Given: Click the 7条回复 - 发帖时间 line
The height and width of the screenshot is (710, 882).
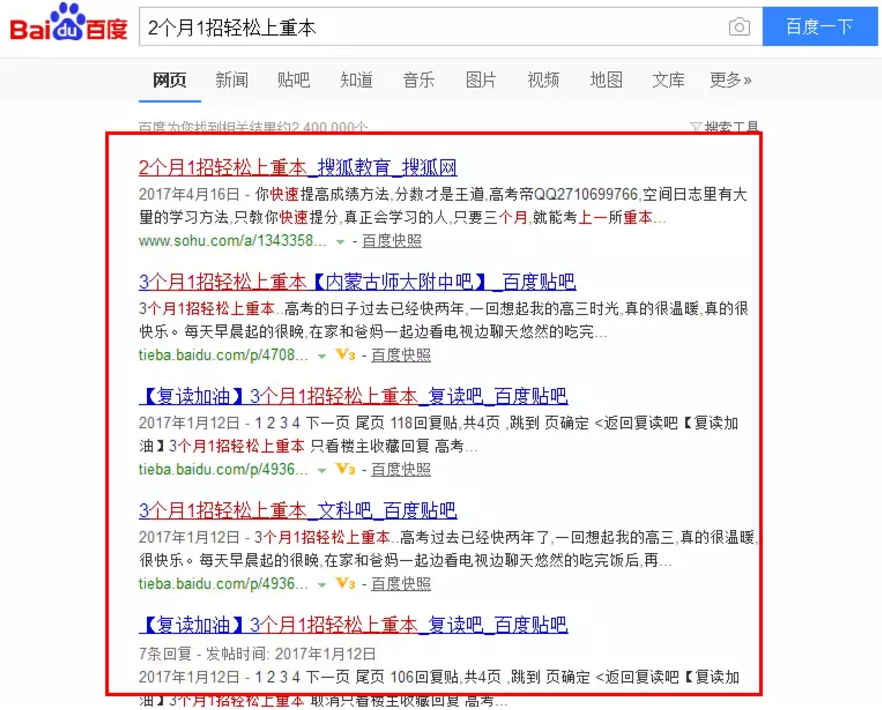Looking at the screenshot, I should pos(257,654).
